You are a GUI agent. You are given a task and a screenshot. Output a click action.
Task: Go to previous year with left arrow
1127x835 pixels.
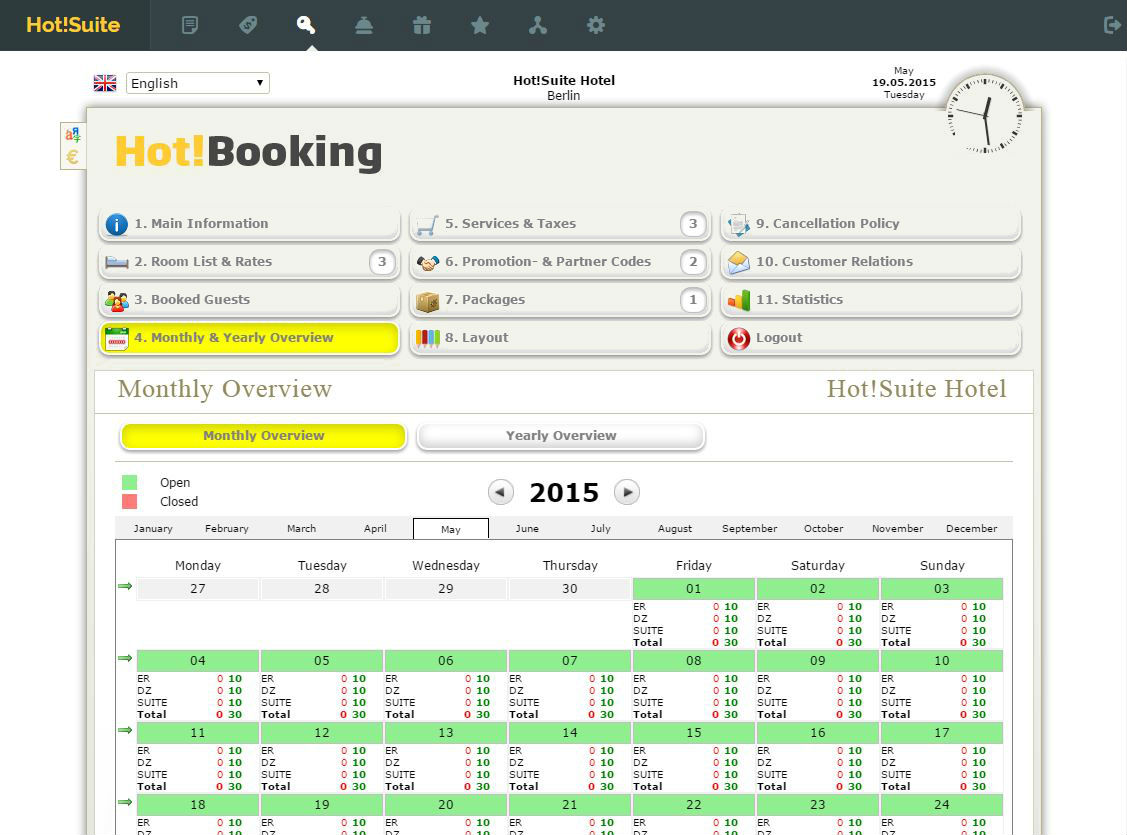click(x=501, y=492)
